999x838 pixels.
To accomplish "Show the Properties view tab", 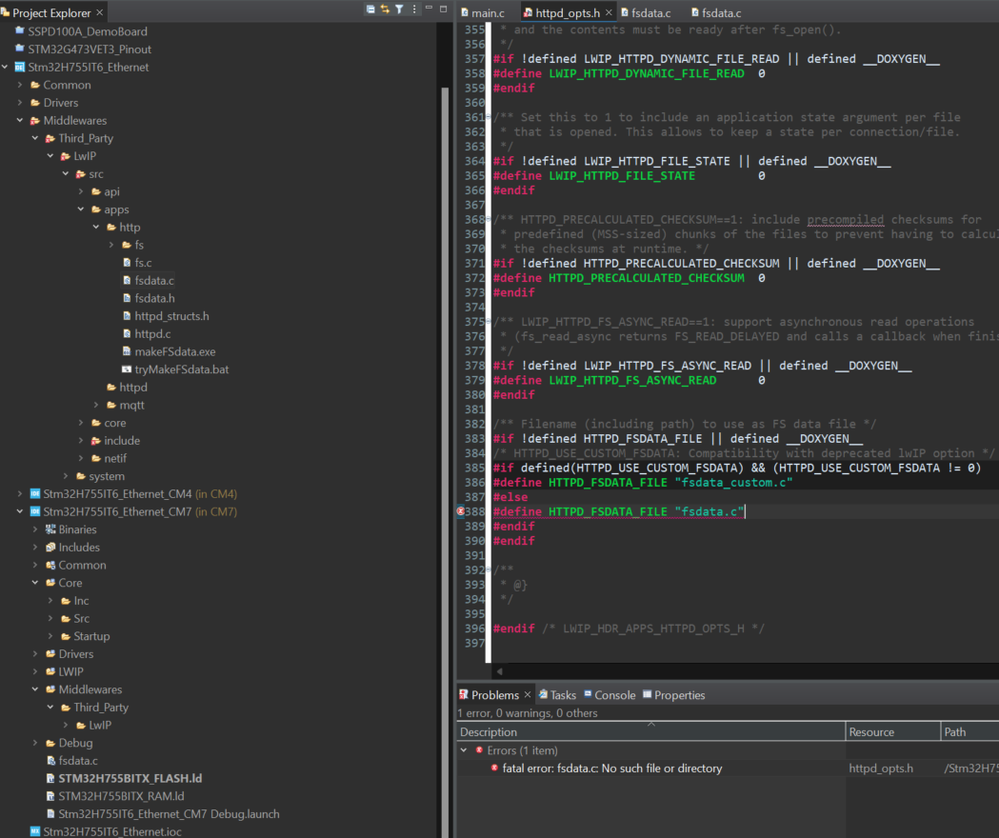I will point(679,695).
